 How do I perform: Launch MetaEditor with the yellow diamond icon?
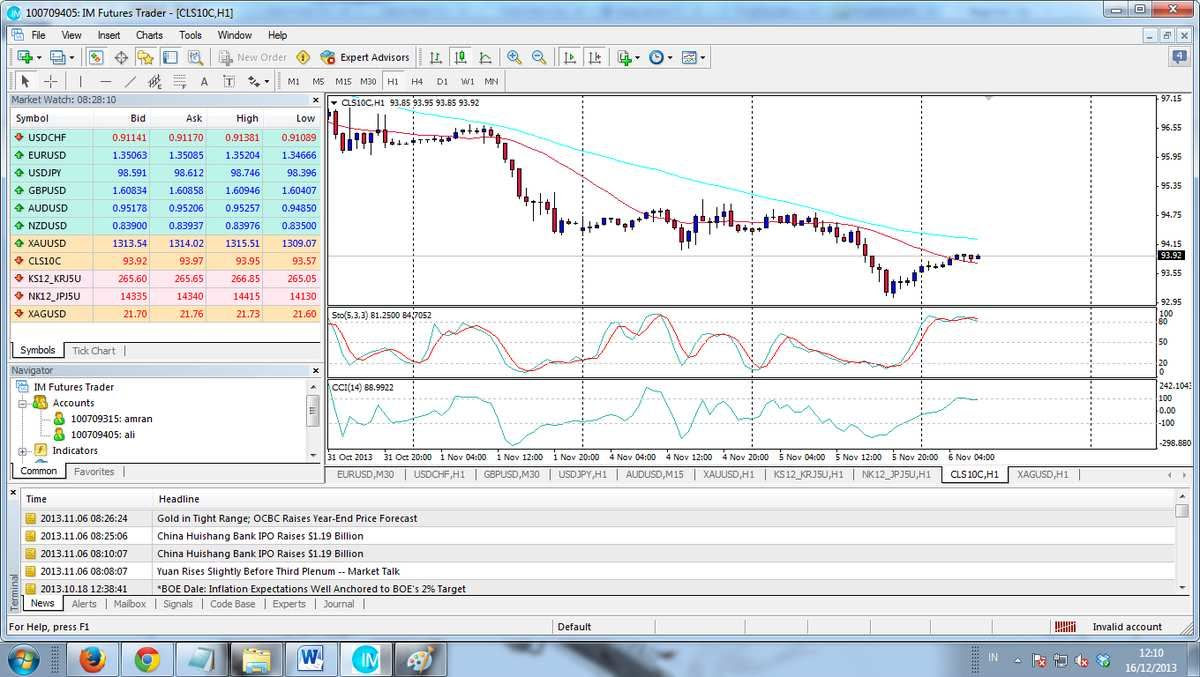pos(303,57)
